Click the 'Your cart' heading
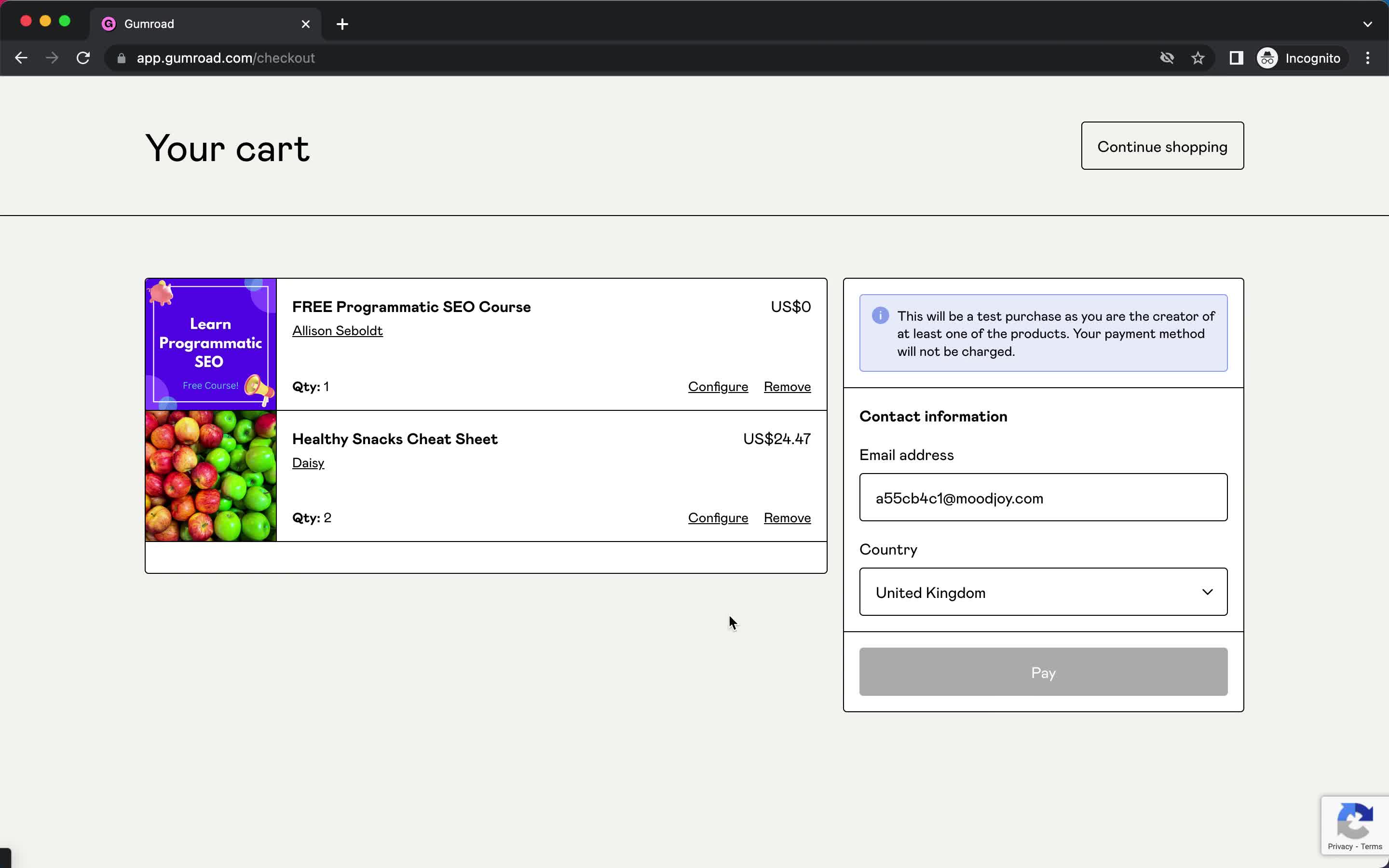Viewport: 1389px width, 868px height. coord(227,149)
